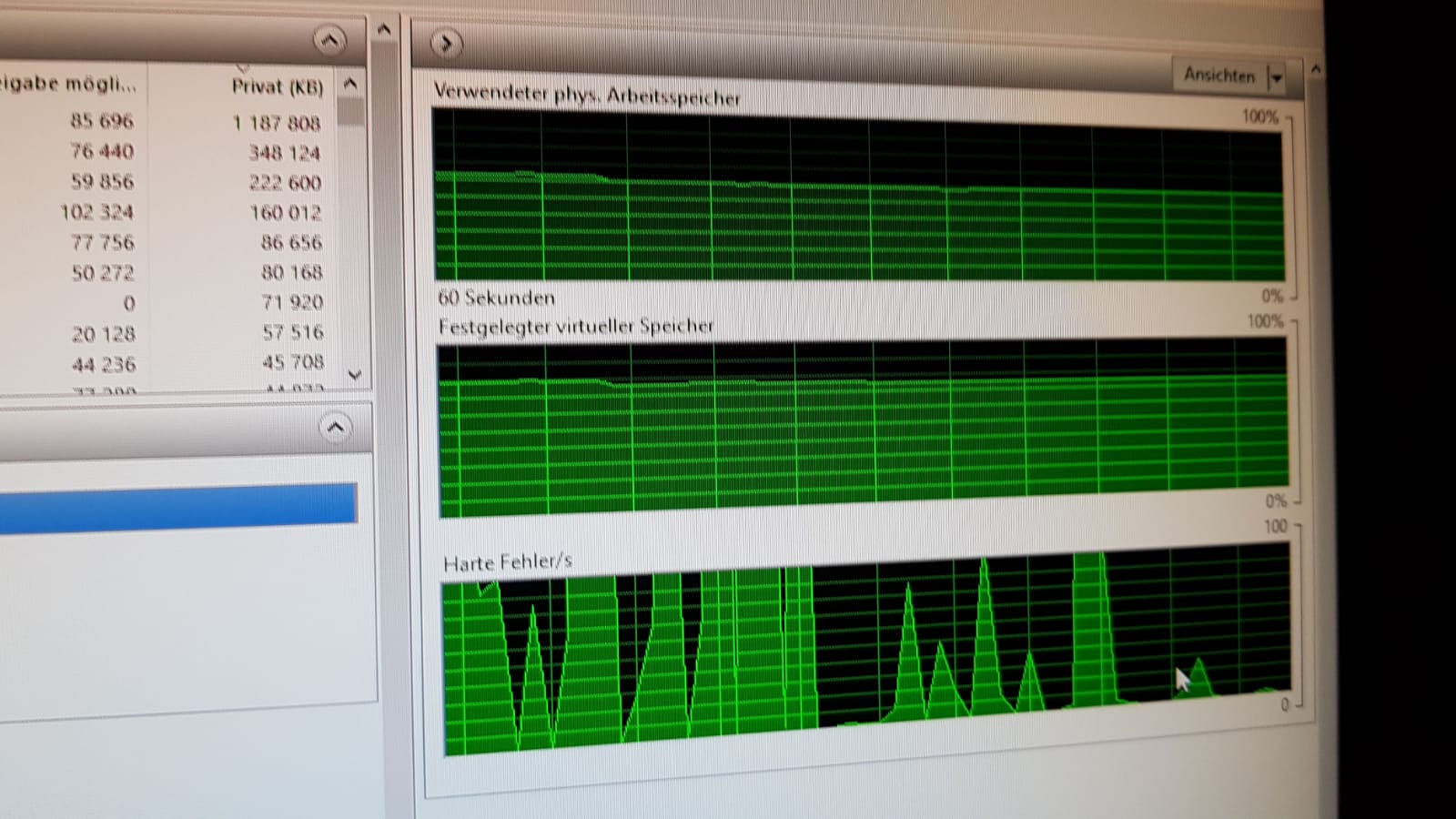Click the graph pane scroll up arrow
Image resolution: width=1456 pixels, height=819 pixels.
coord(1315,69)
